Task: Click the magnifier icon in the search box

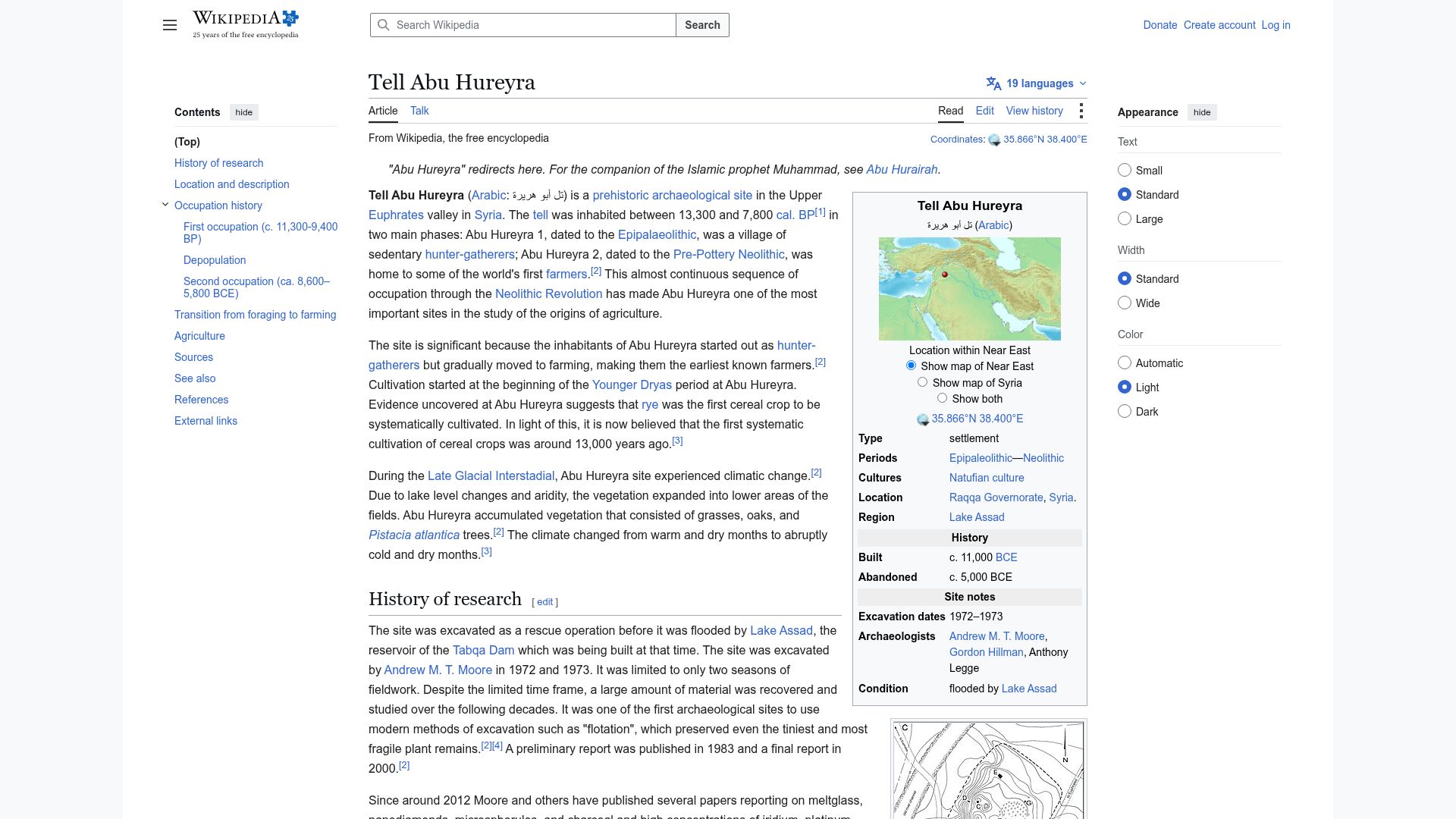Action: 384,25
